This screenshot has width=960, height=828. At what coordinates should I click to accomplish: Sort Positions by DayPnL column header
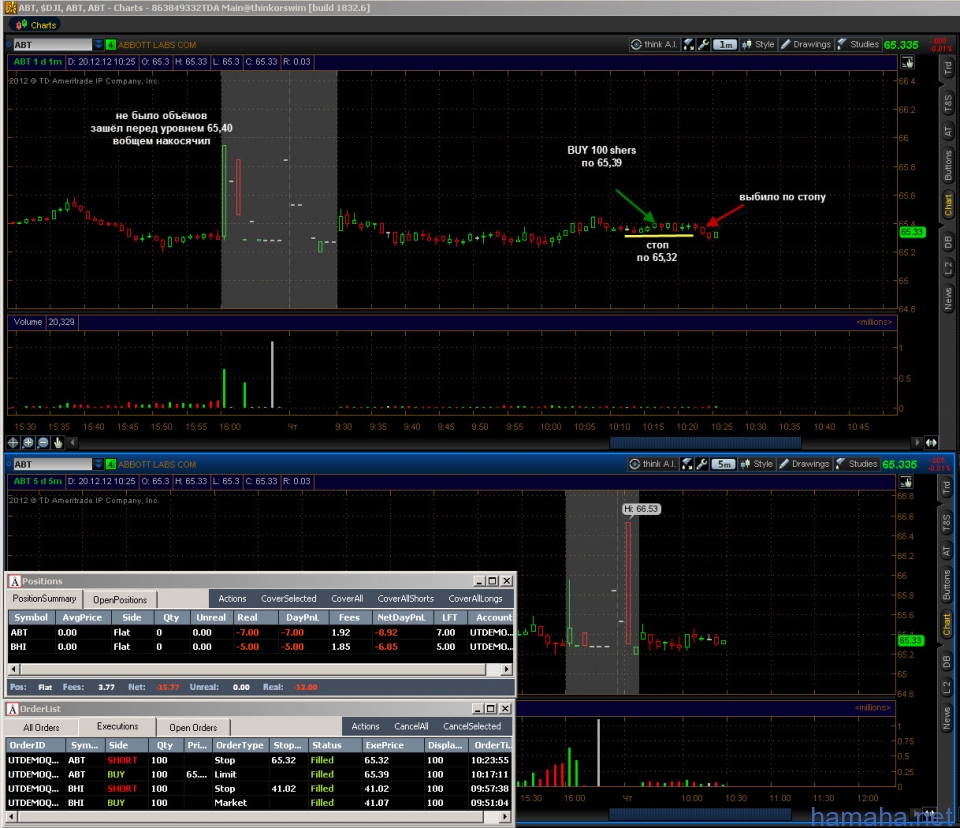[x=303, y=617]
